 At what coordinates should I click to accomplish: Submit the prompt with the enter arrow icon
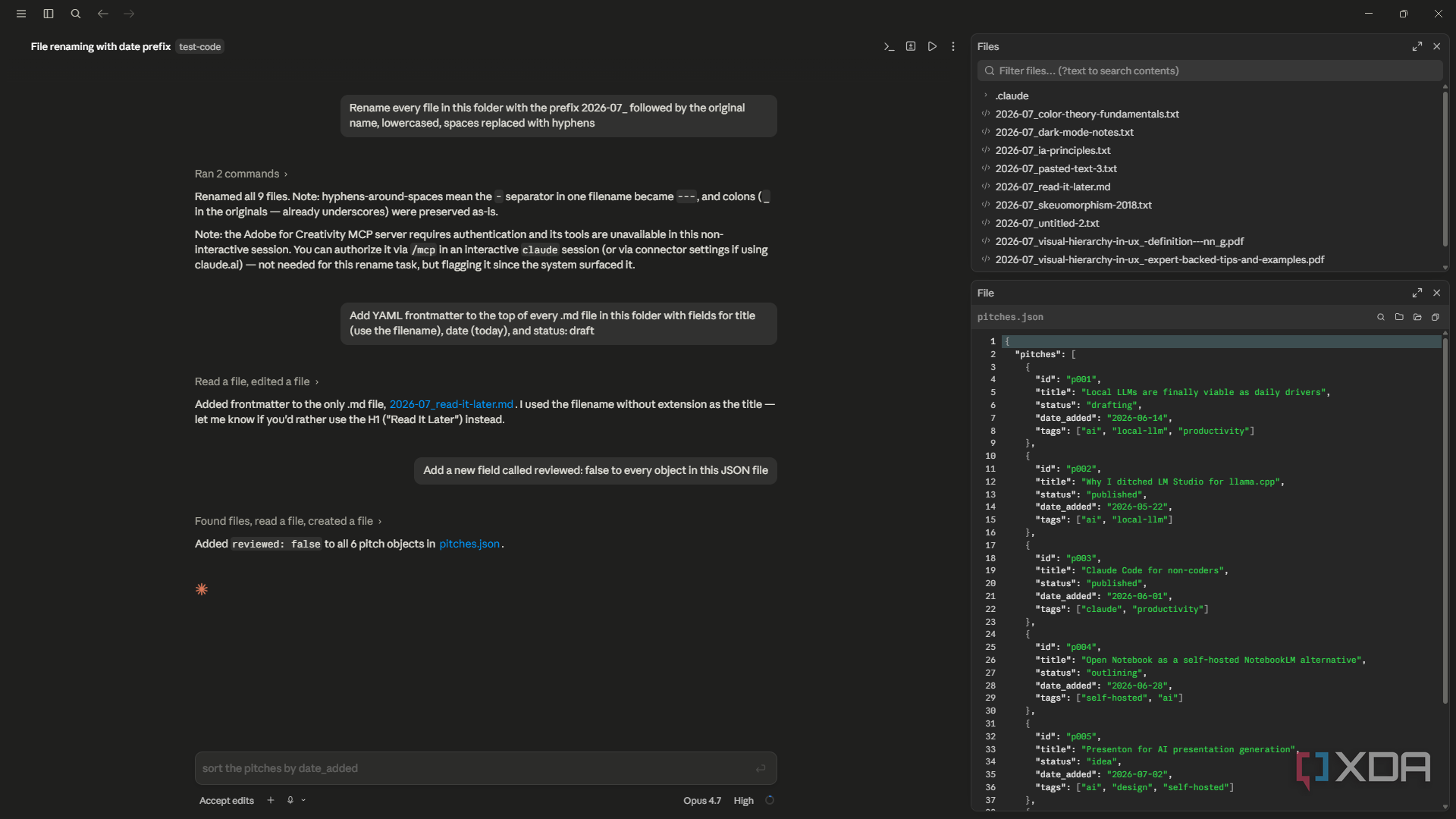pos(761,768)
